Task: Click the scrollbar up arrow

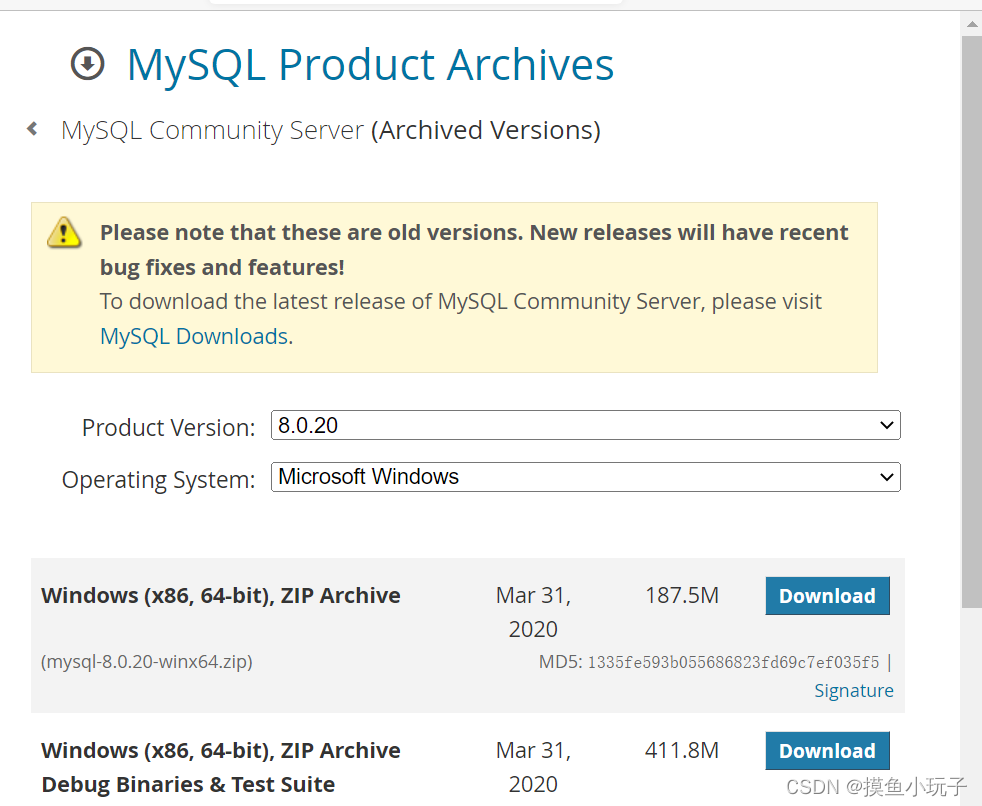Action: (971, 23)
